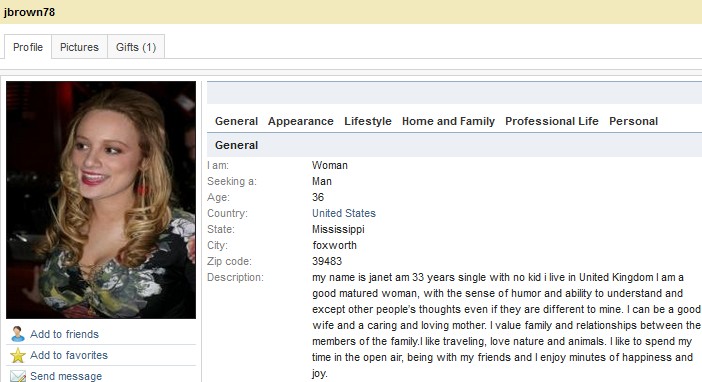Open the profile photo thumbnail
This screenshot has height=382, width=702.
[x=101, y=200]
